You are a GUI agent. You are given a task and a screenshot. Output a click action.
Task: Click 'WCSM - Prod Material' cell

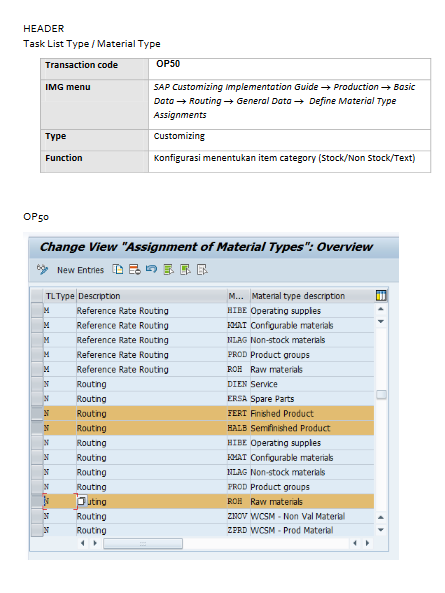coord(312,530)
